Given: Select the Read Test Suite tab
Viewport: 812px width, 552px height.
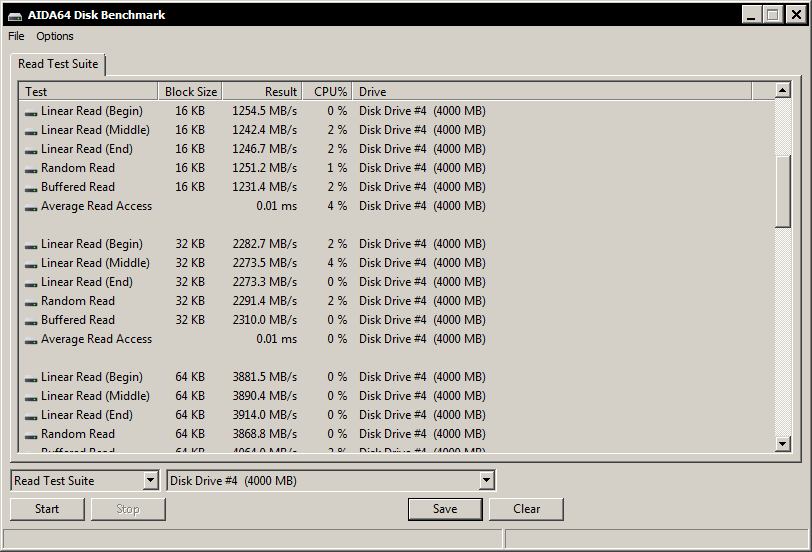Looking at the screenshot, I should tap(58, 64).
